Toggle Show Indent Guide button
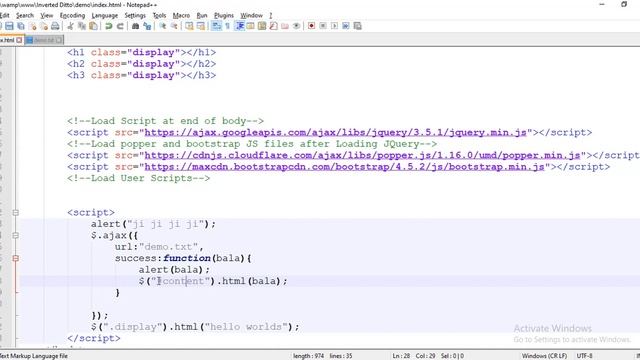This screenshot has width=640, height=360. [240, 26]
